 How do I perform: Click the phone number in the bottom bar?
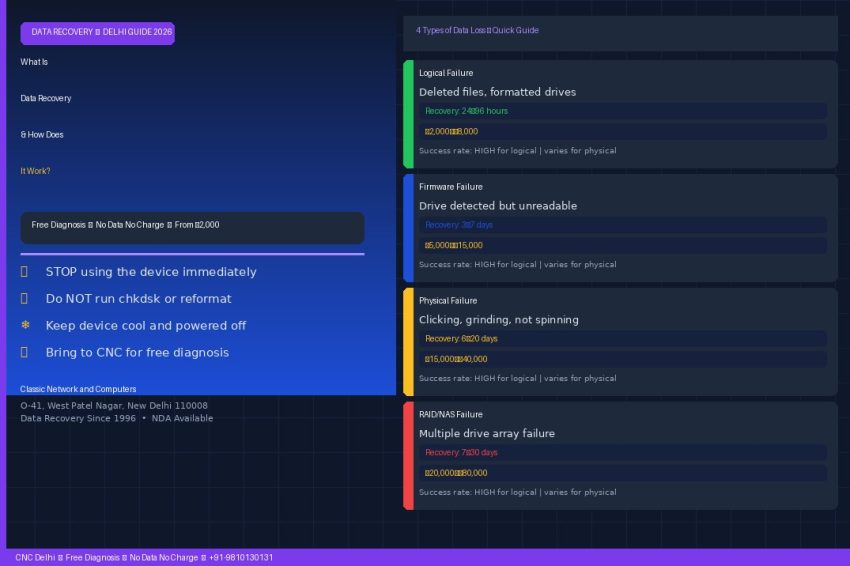(x=241, y=557)
